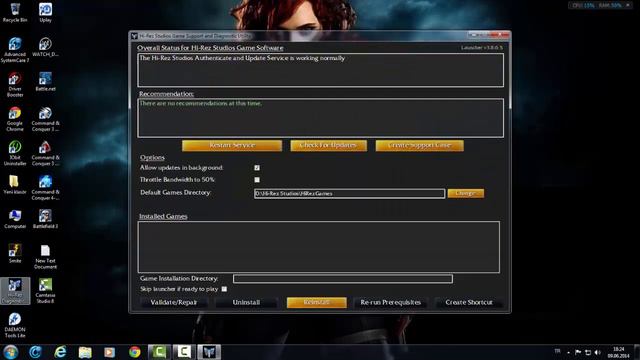Open the Computer desktop icon

[15, 219]
